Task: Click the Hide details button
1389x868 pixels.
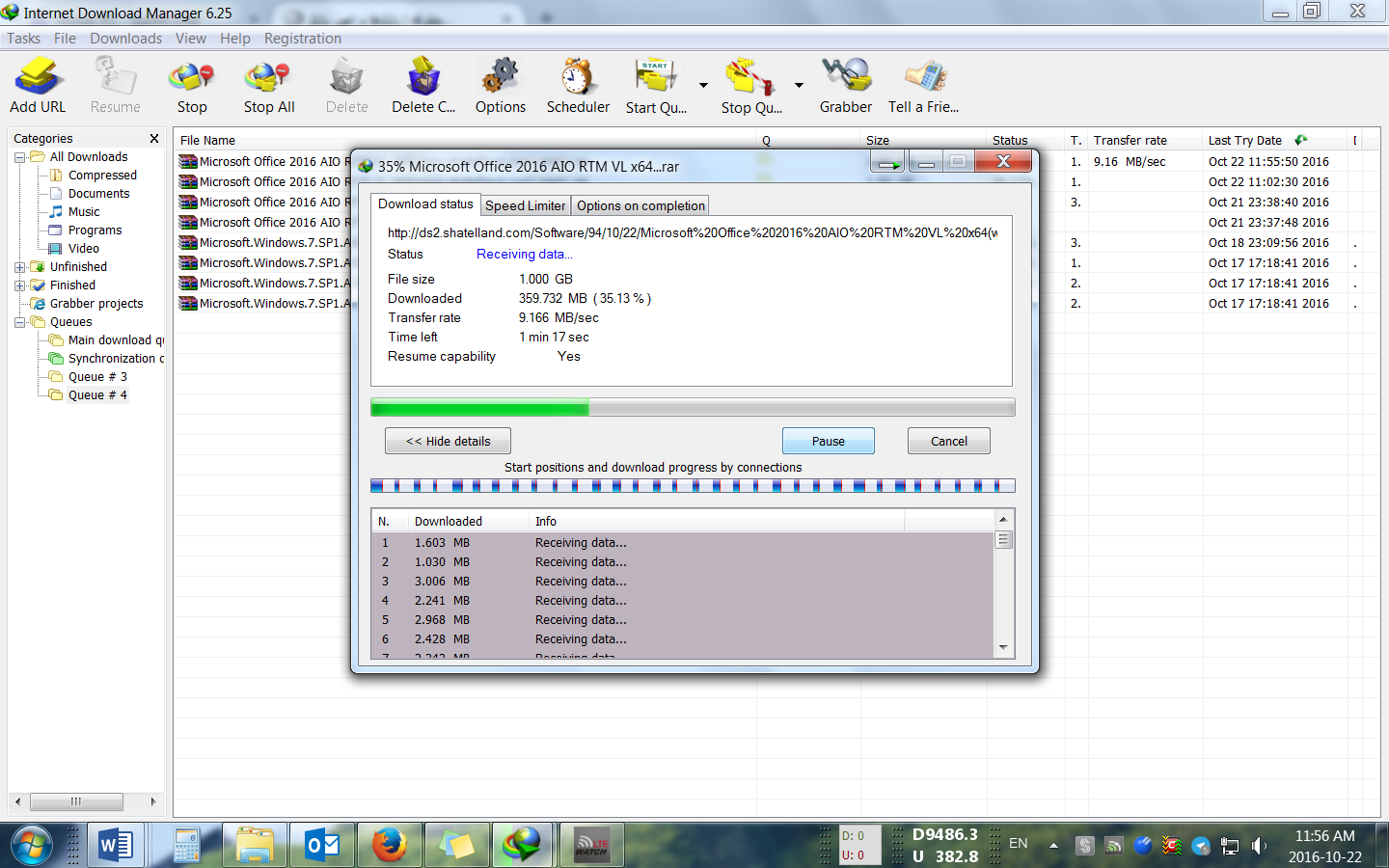Action: pos(448,441)
